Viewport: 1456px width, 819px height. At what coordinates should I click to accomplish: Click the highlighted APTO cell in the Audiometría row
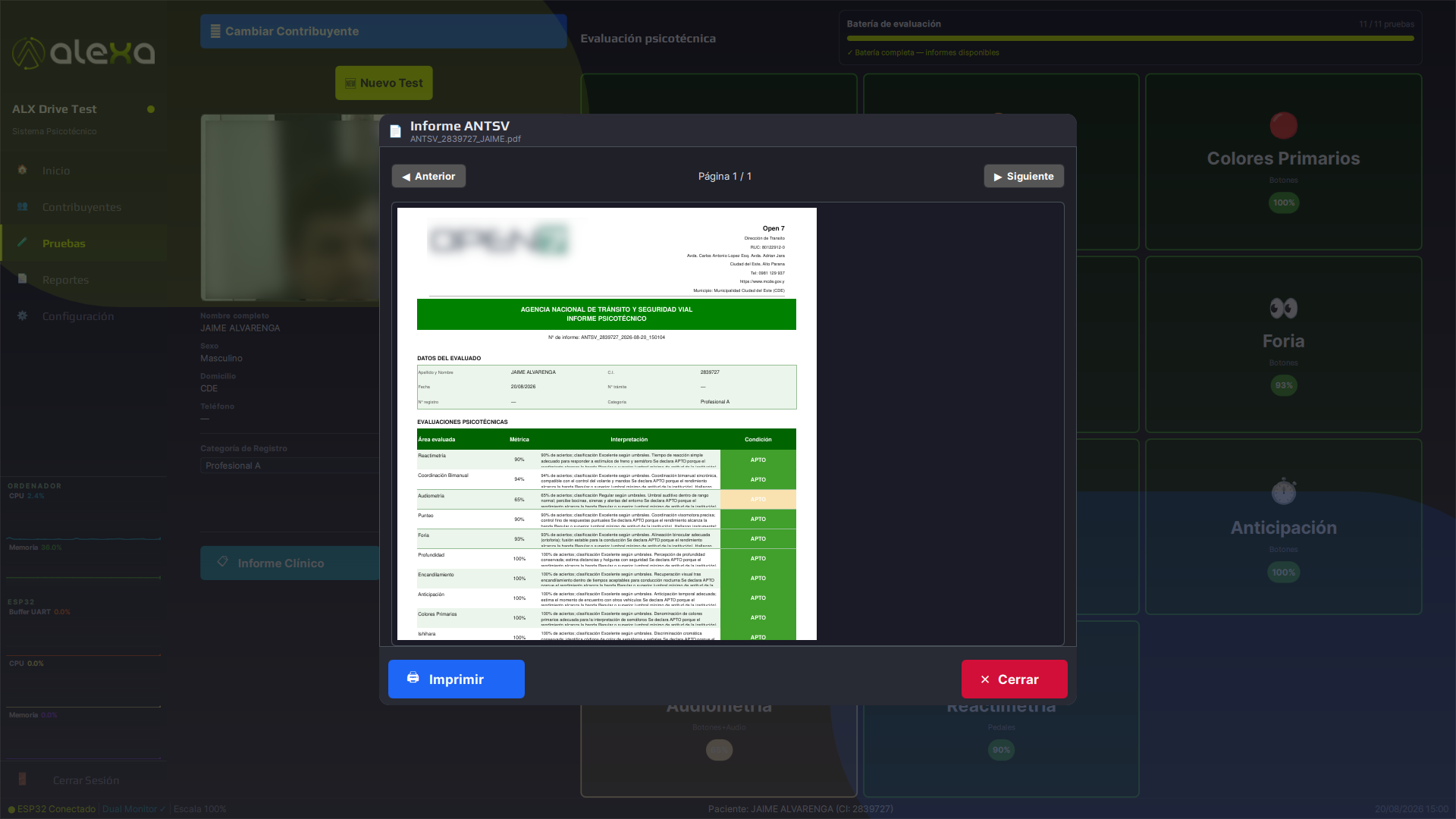[x=758, y=499]
